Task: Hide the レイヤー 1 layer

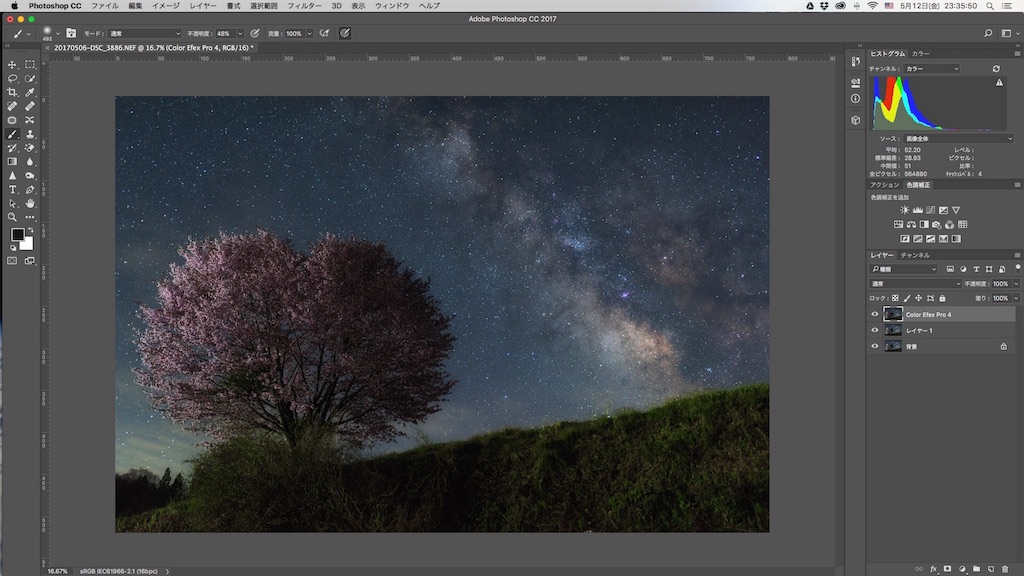Action: point(875,330)
